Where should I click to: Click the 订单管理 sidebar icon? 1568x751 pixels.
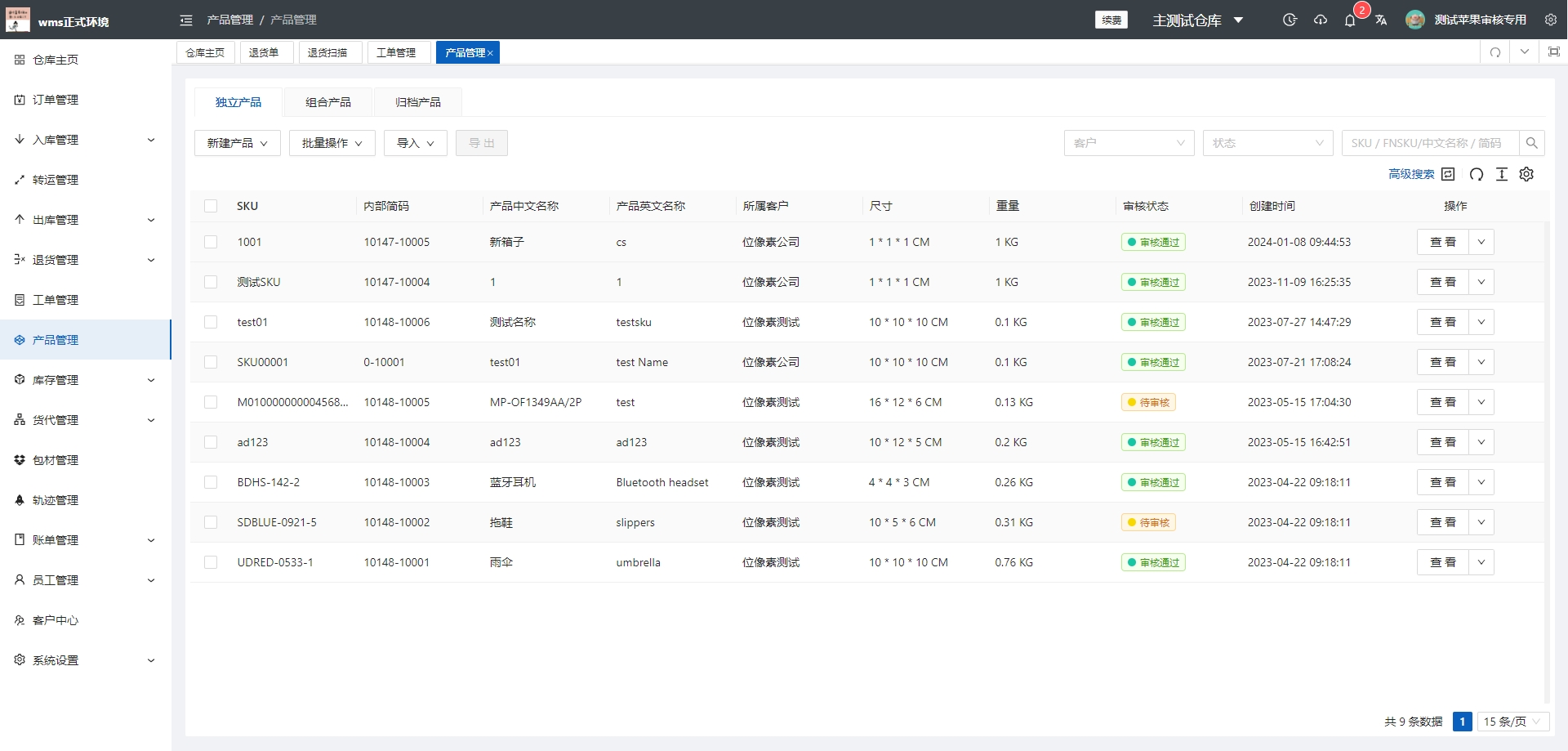(20, 100)
